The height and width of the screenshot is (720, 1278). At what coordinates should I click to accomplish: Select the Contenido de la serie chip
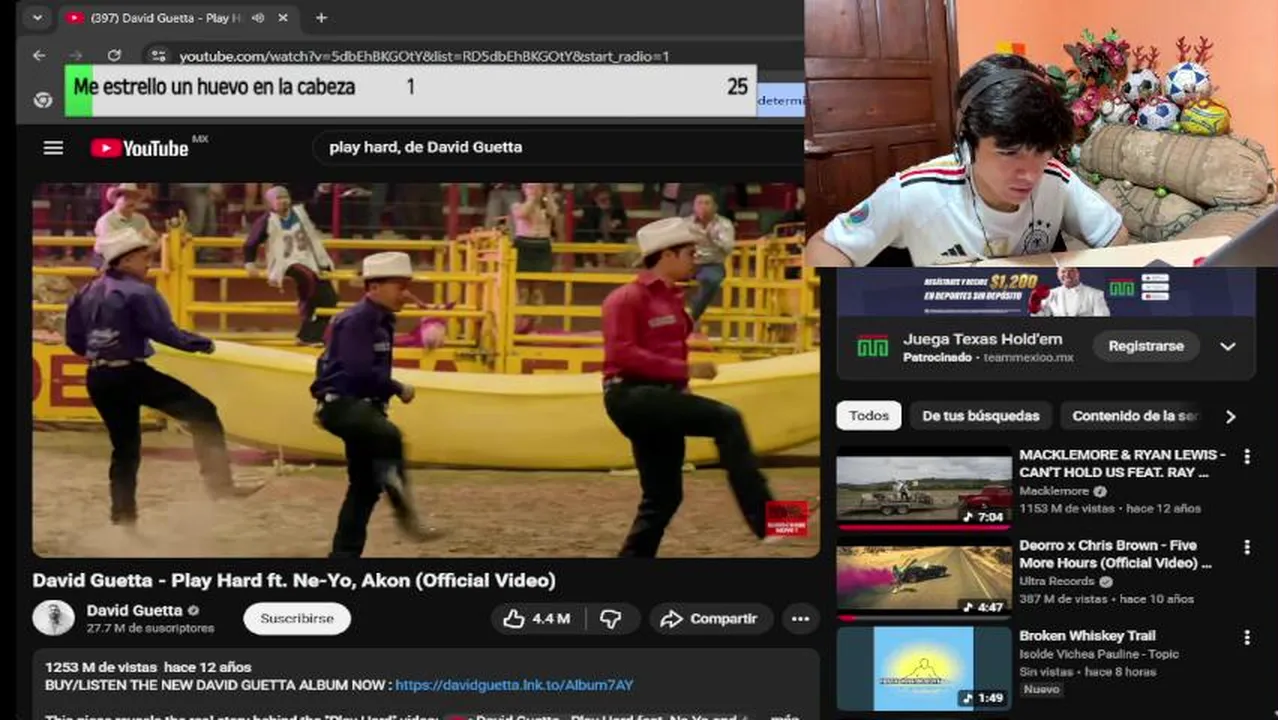[x=1133, y=416]
